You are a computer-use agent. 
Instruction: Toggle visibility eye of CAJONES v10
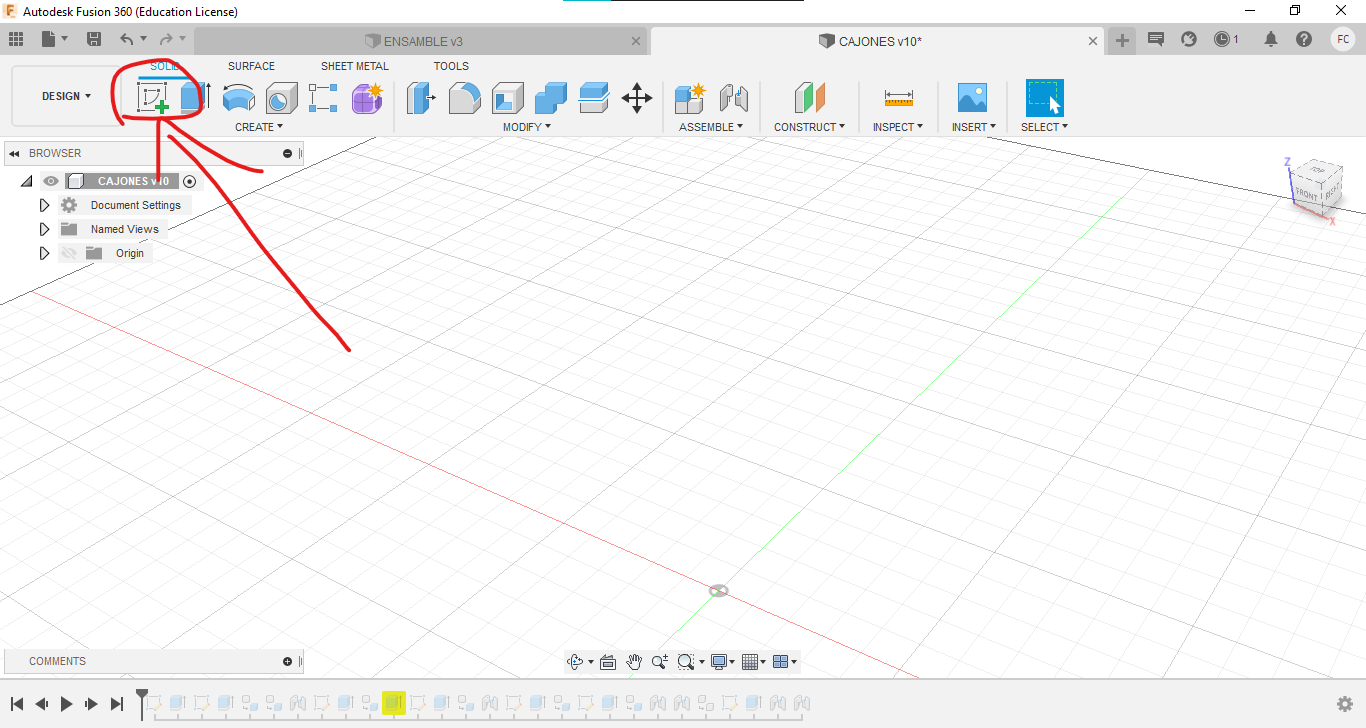[x=51, y=181]
